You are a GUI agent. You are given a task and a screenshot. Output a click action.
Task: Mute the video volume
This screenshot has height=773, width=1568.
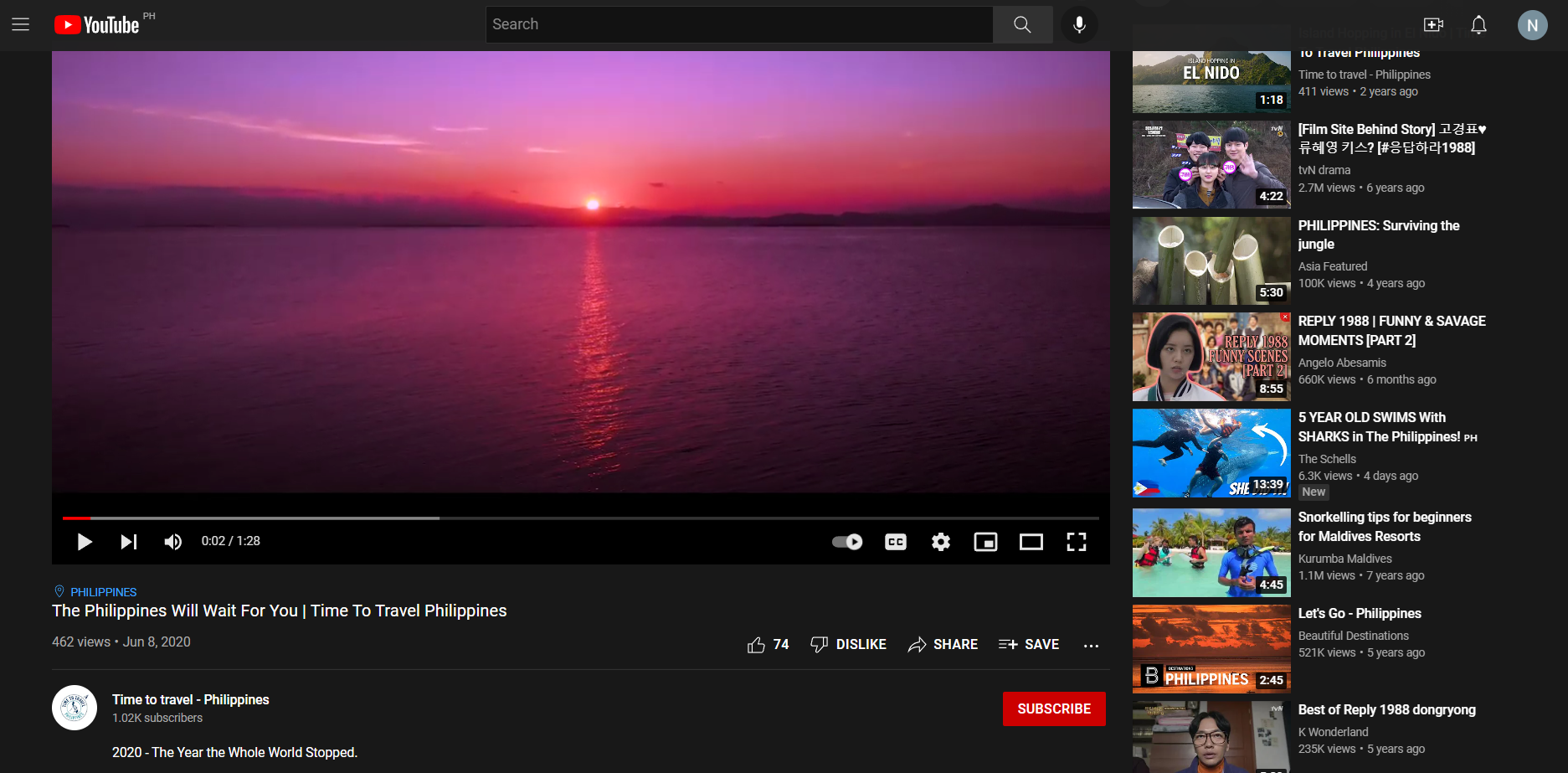[x=172, y=542]
